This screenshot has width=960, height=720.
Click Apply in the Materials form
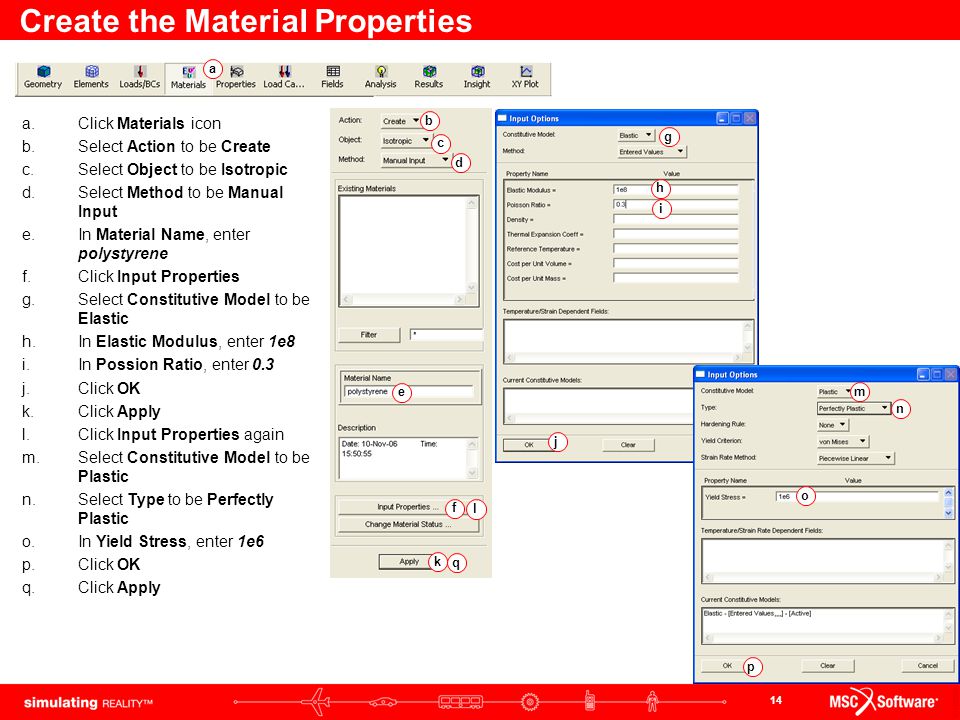409,561
